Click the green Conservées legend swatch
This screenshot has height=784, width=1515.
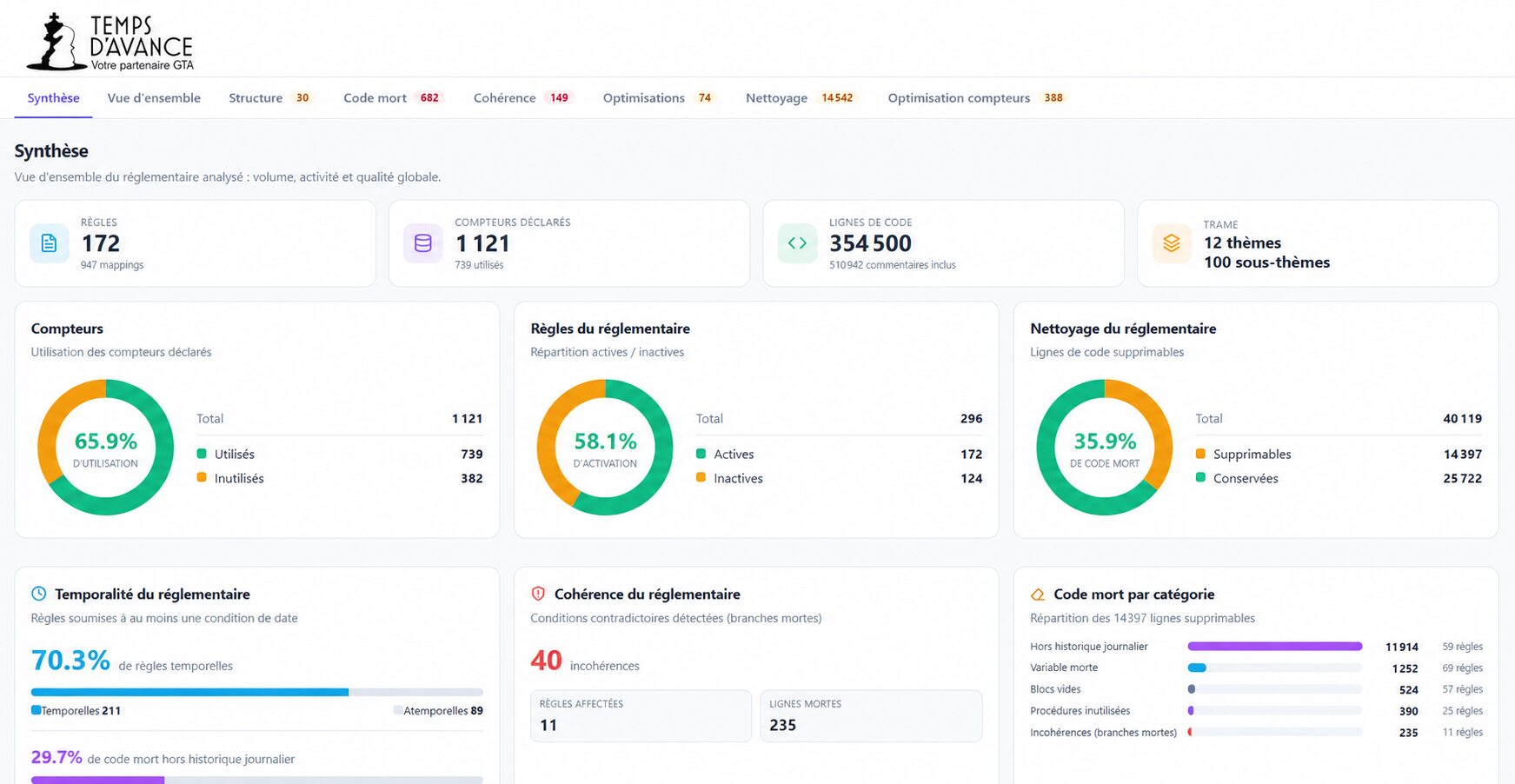click(1200, 477)
